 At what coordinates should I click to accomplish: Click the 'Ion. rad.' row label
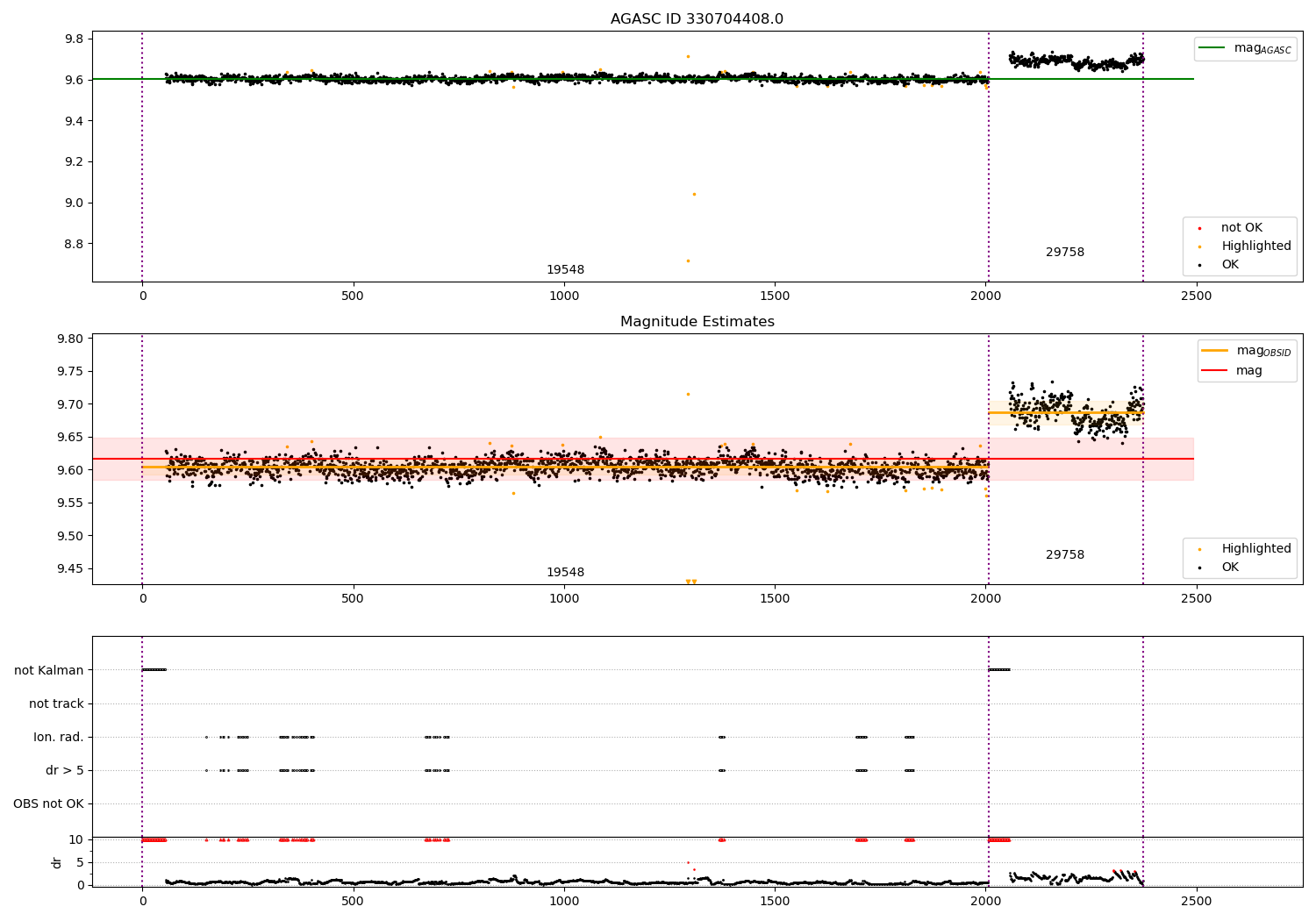[59, 737]
